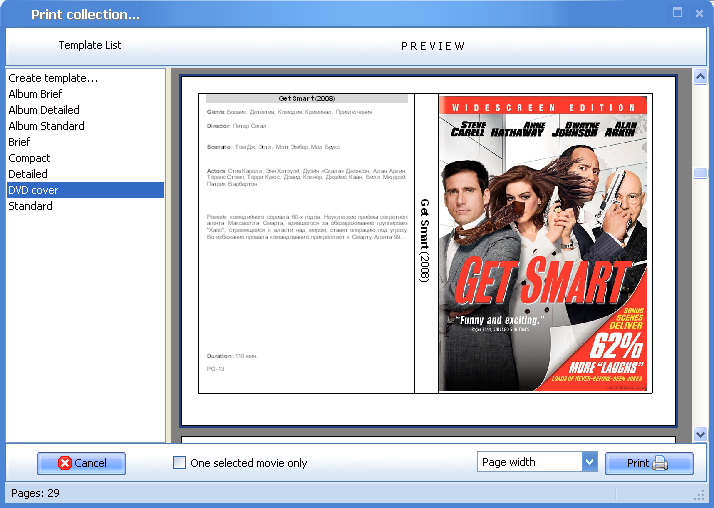The height and width of the screenshot is (508, 714).
Task: Select the Create template... entry
Action: 85,78
